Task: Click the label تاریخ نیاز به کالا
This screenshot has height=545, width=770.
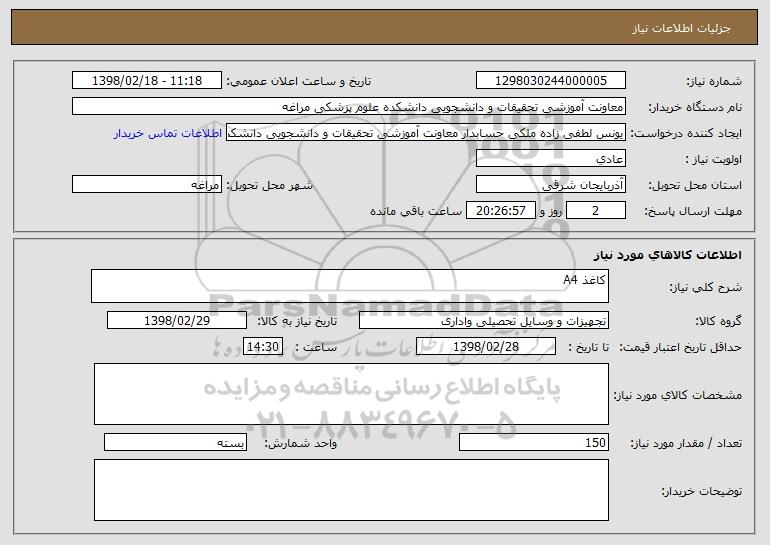Action: click(297, 322)
